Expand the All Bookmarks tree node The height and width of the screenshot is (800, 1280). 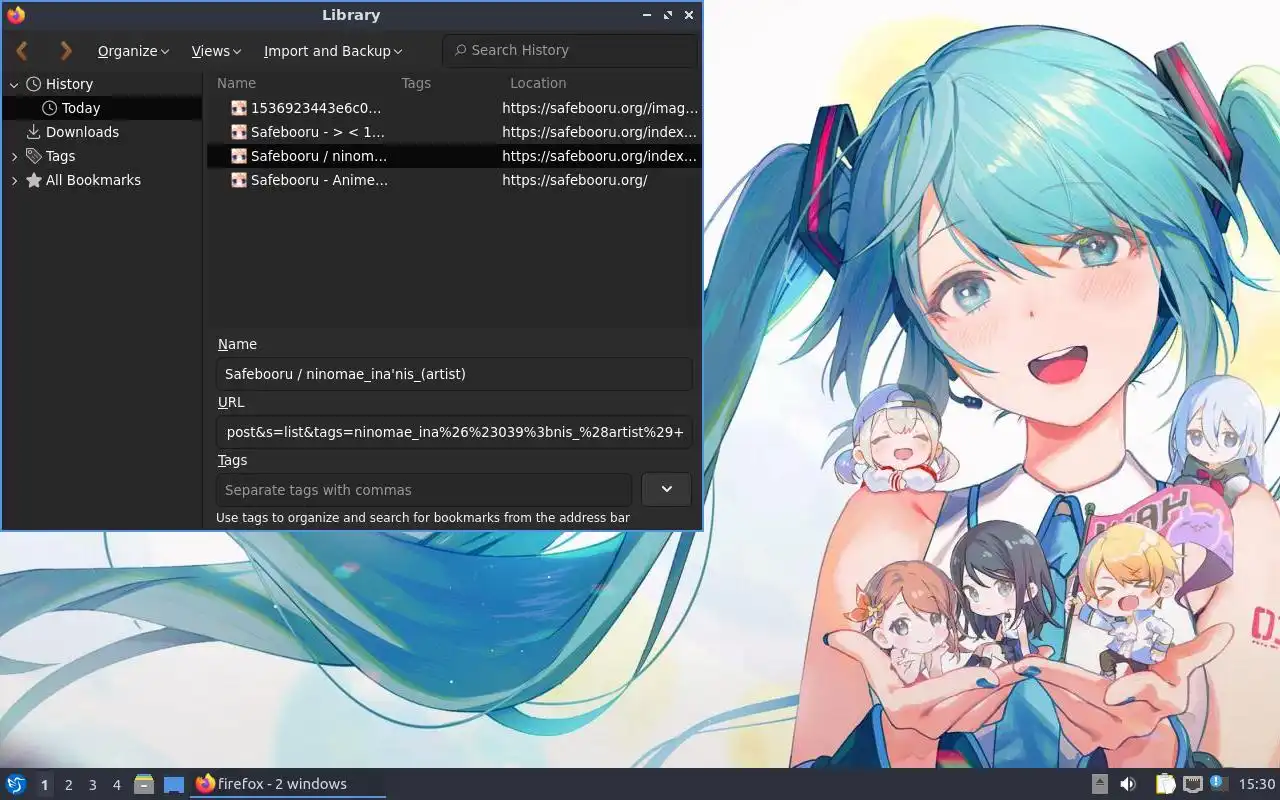click(x=14, y=180)
